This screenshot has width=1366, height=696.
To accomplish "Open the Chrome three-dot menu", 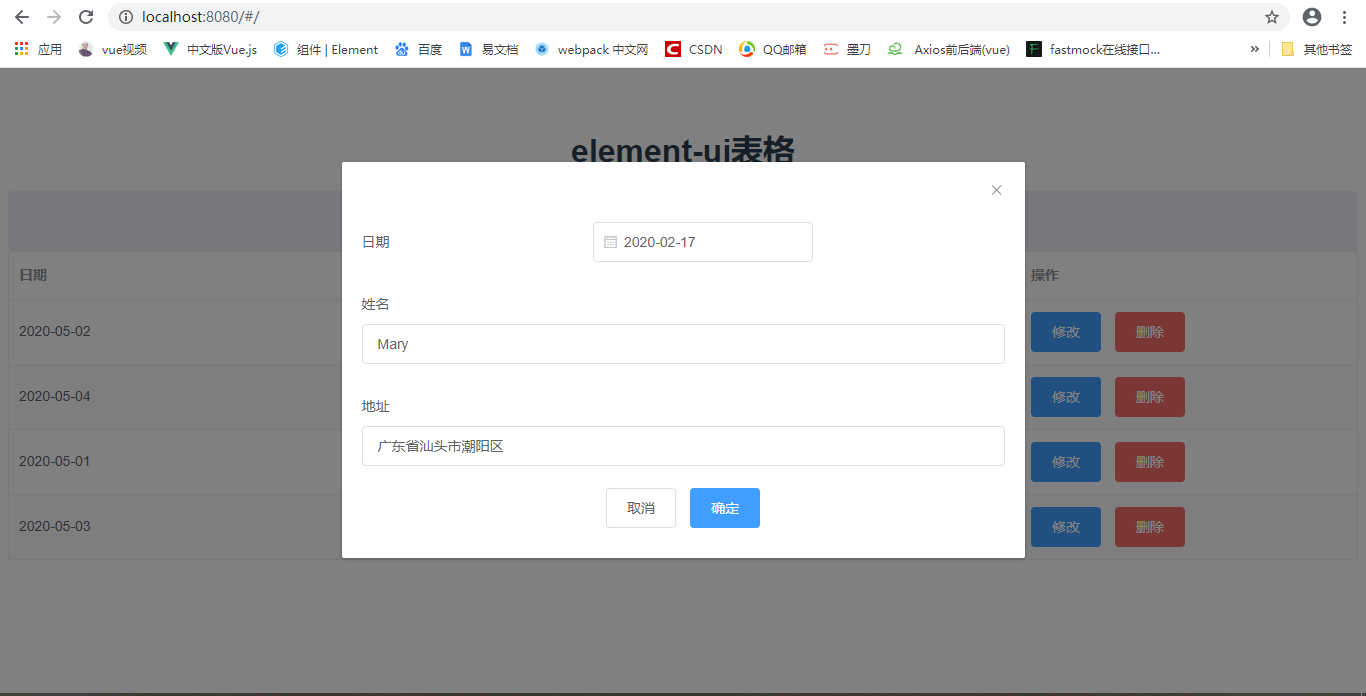I will tap(1345, 16).
